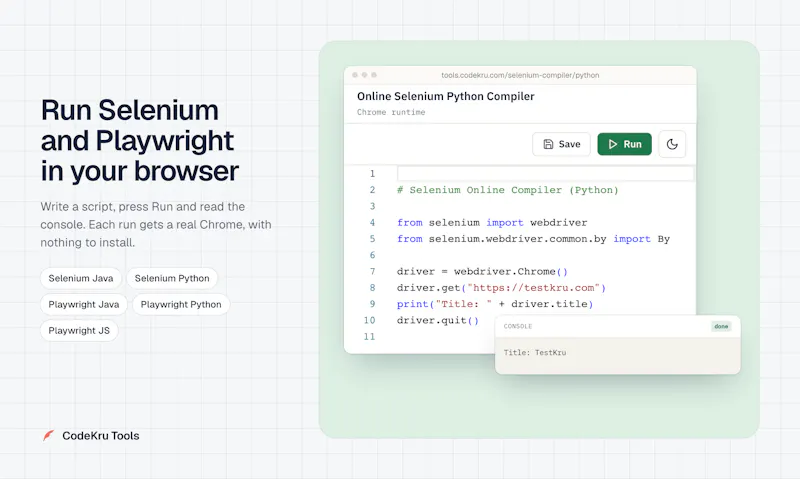Click the play triangle icon in Run

613,144
